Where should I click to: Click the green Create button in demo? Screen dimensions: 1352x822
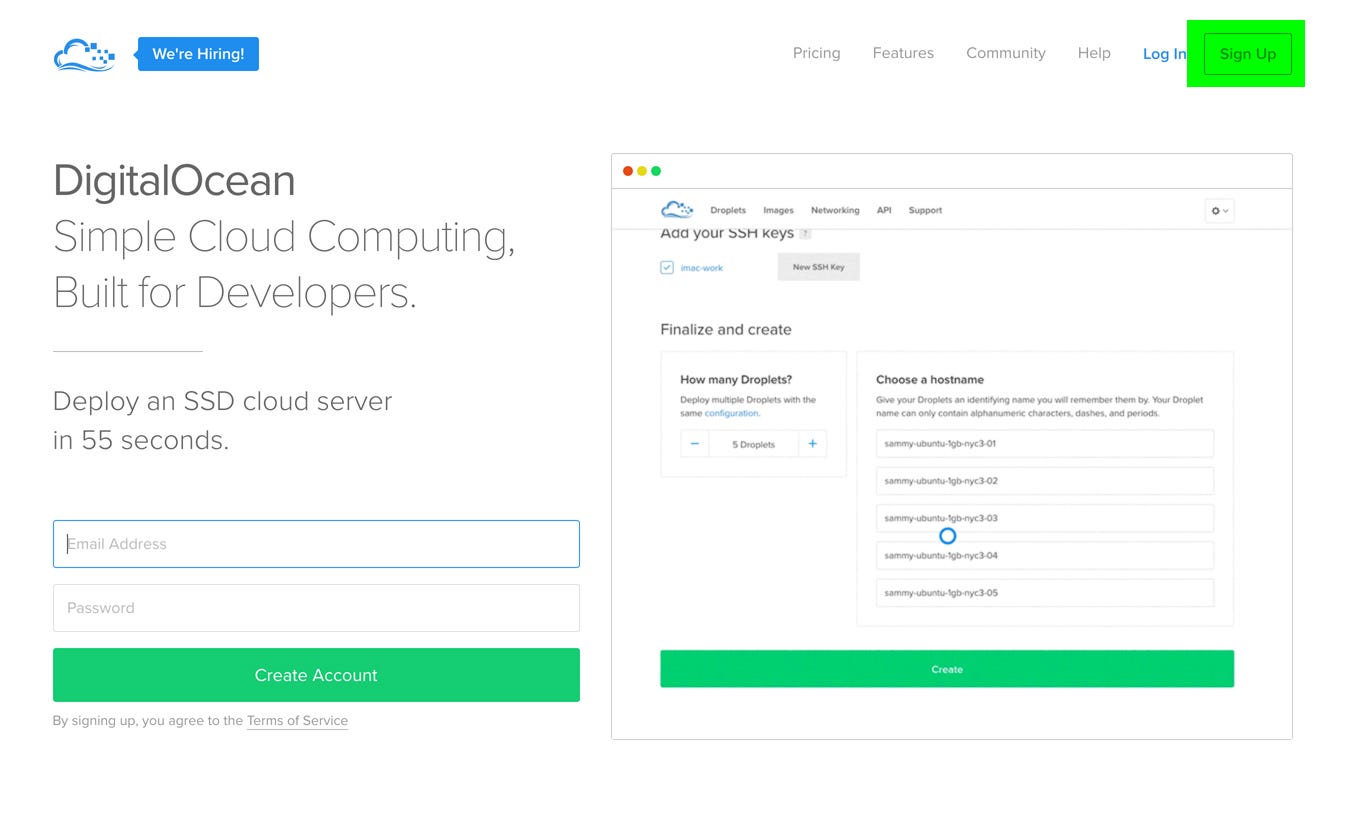(x=947, y=669)
